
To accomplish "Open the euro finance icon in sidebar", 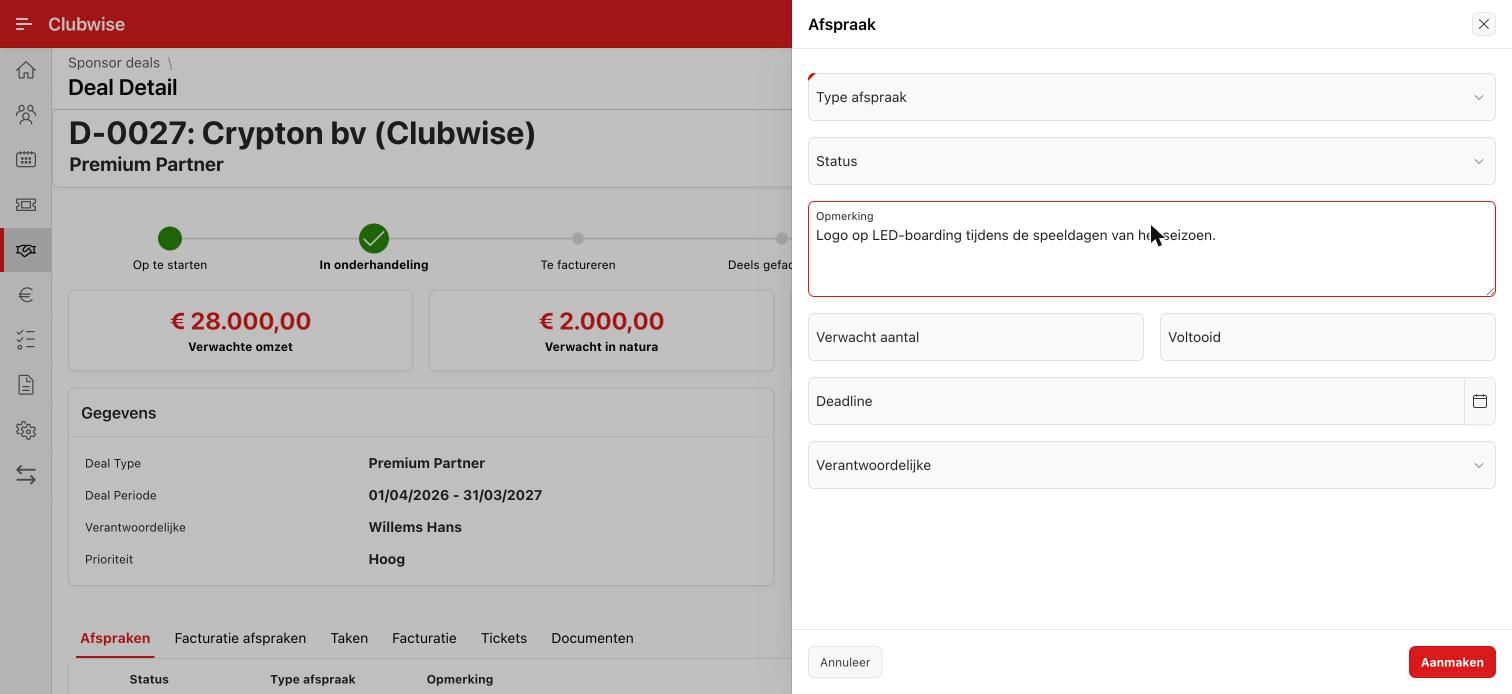I will [26, 295].
